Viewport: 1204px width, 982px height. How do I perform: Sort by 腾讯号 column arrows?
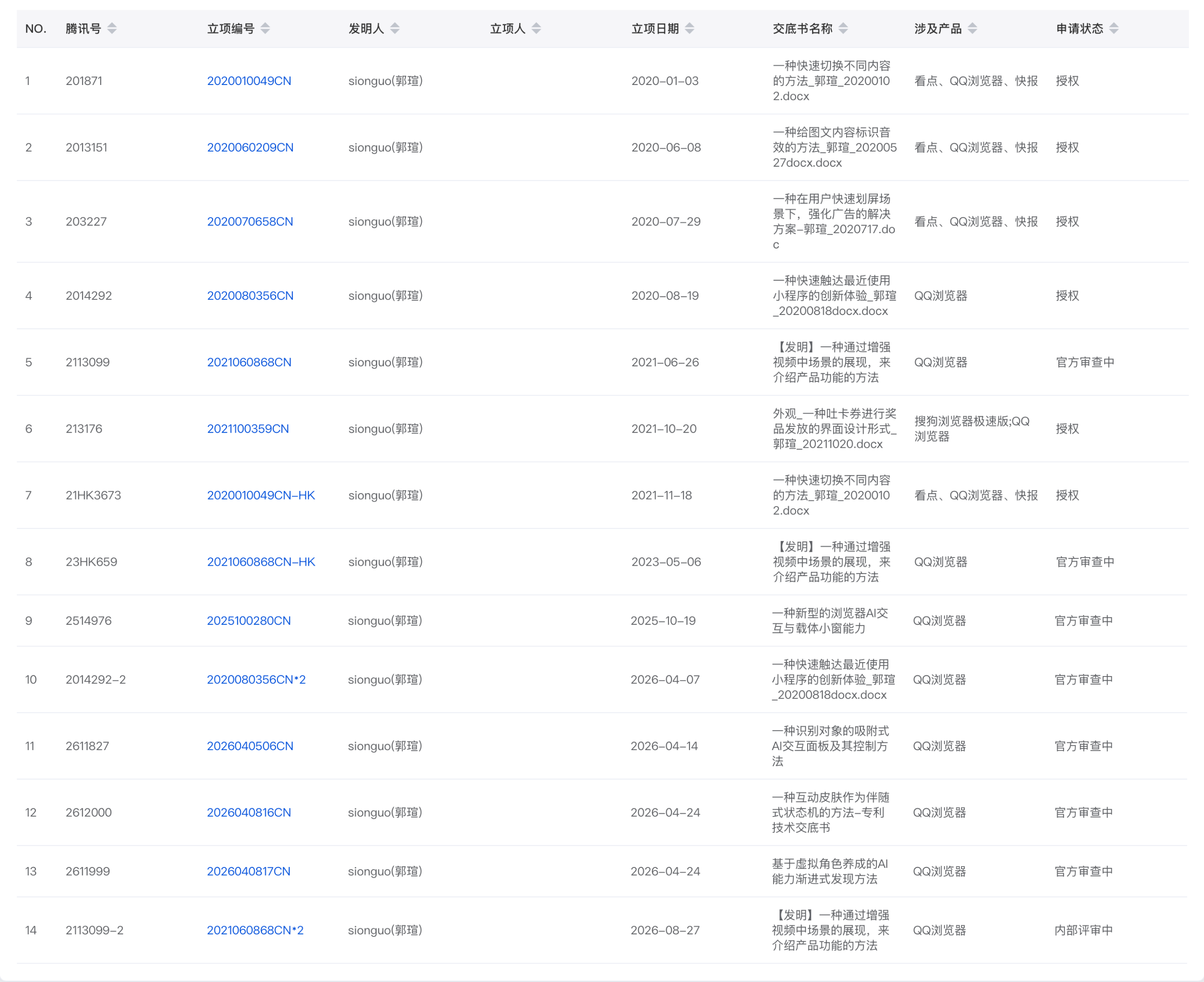112,28
